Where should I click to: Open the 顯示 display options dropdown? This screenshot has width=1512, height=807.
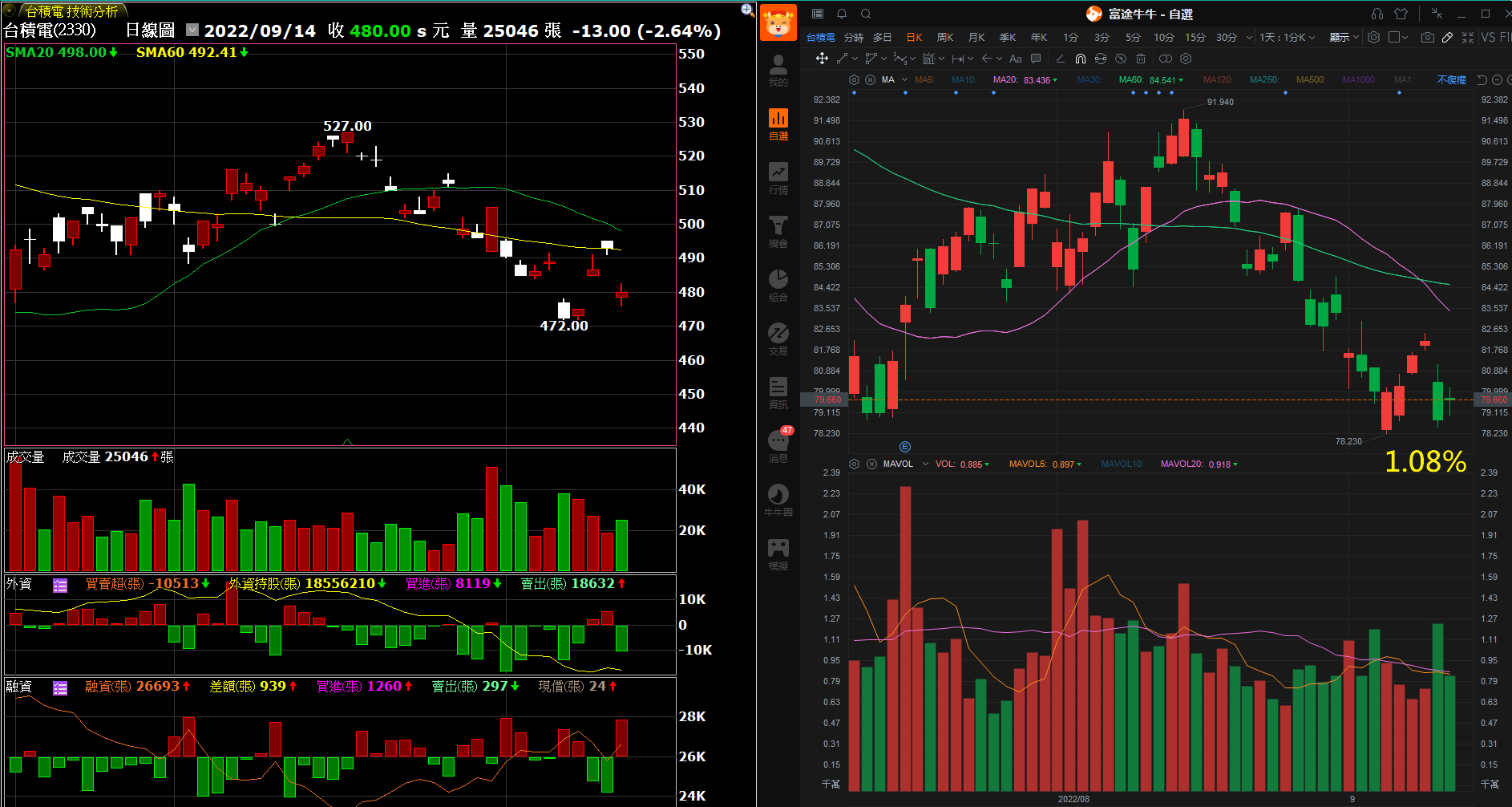pos(1344,38)
